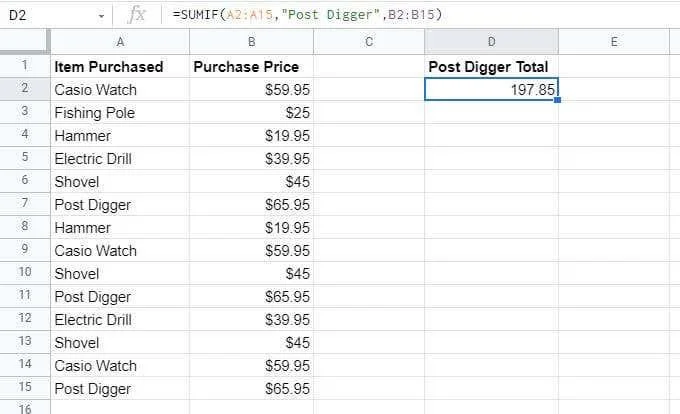Select column E header
Image resolution: width=680 pixels, height=414 pixels.
614,42
